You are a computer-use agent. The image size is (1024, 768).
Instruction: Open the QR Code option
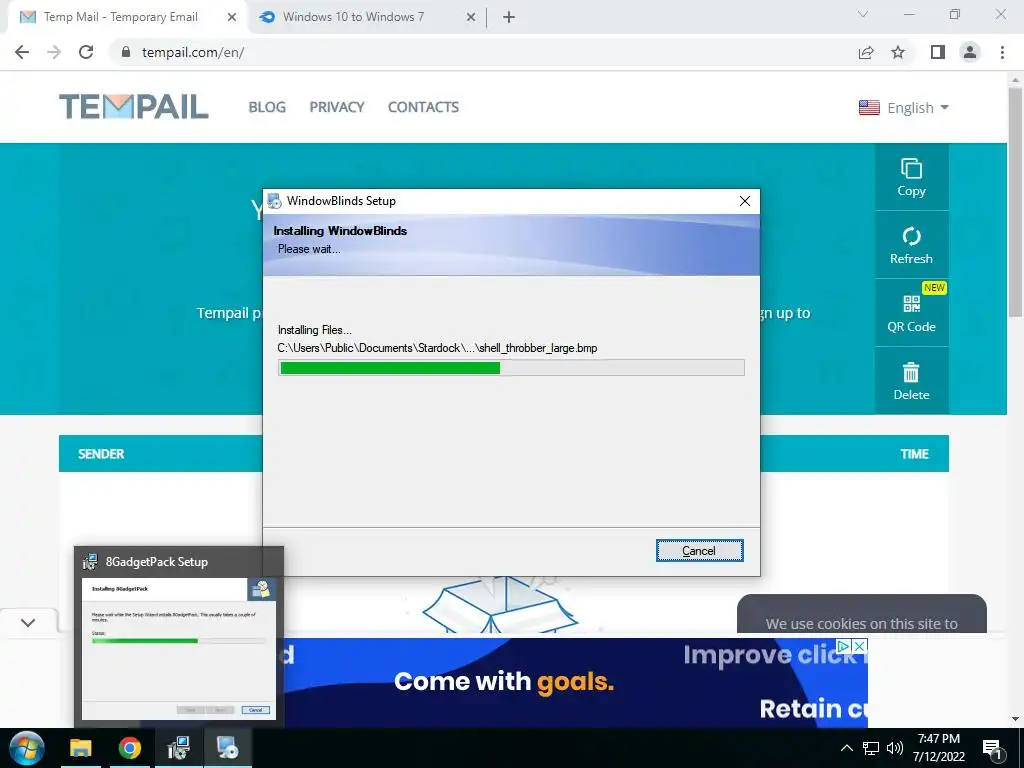pos(911,313)
